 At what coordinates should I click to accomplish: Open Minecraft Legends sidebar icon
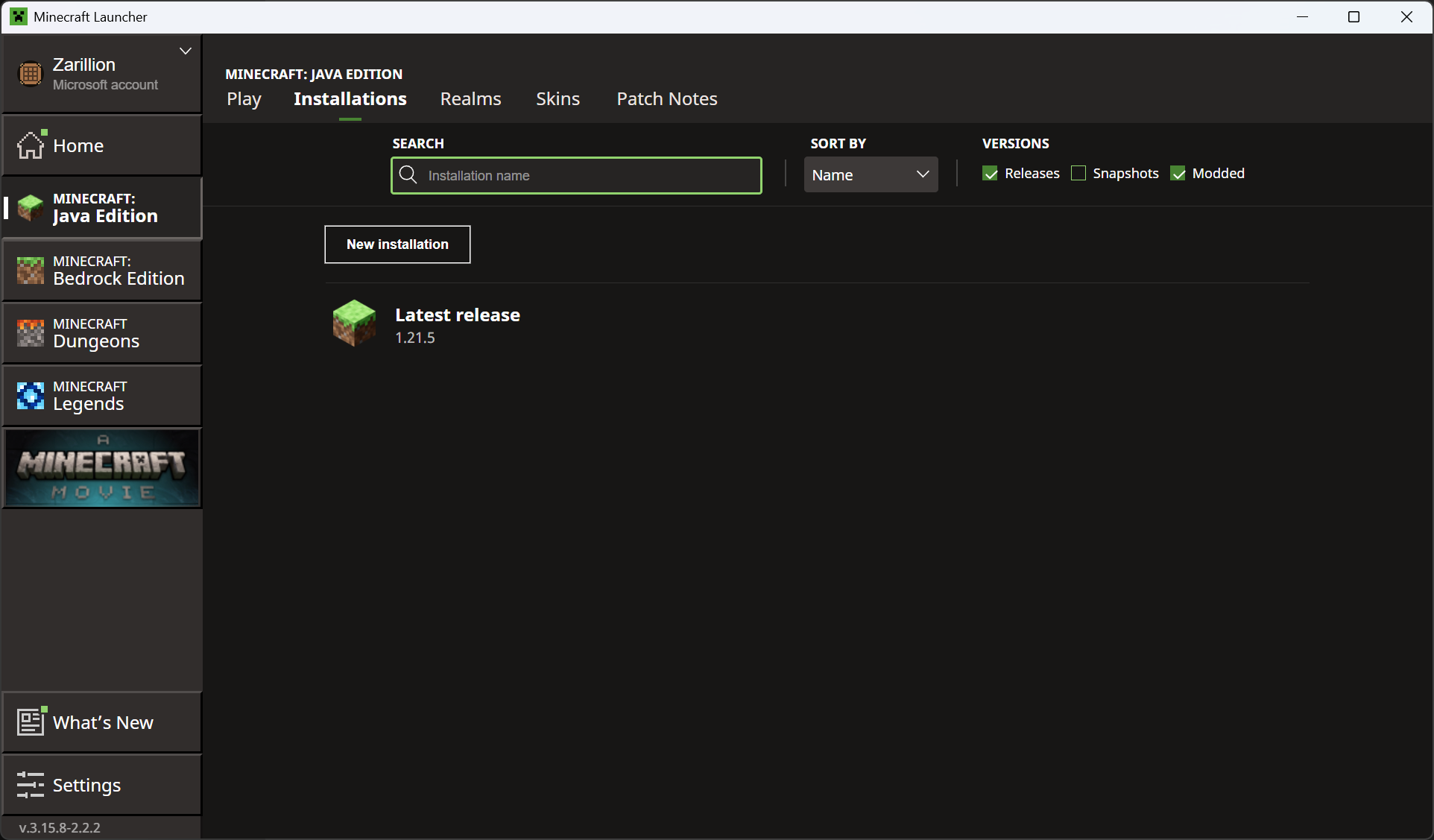(x=31, y=395)
